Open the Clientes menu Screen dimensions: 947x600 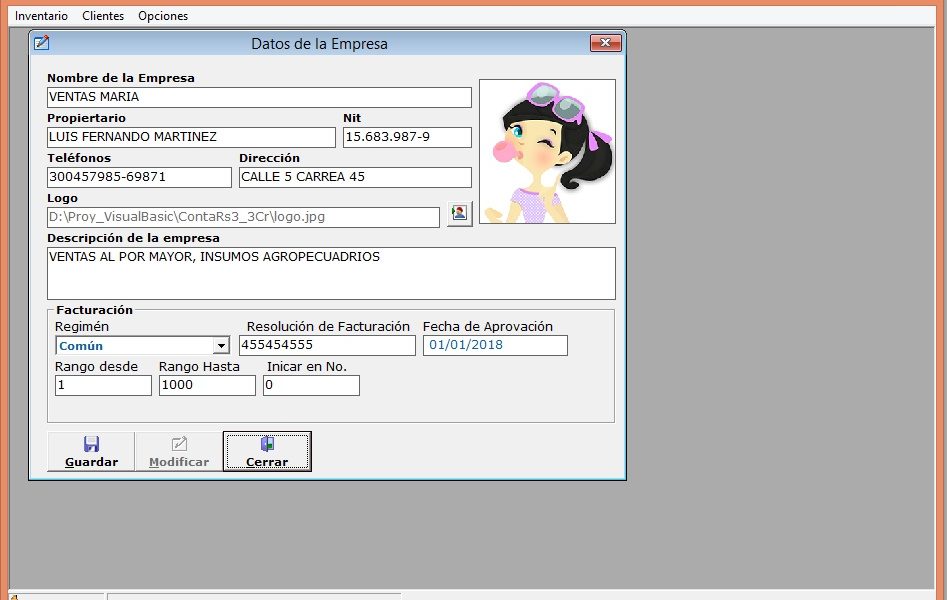pos(103,16)
